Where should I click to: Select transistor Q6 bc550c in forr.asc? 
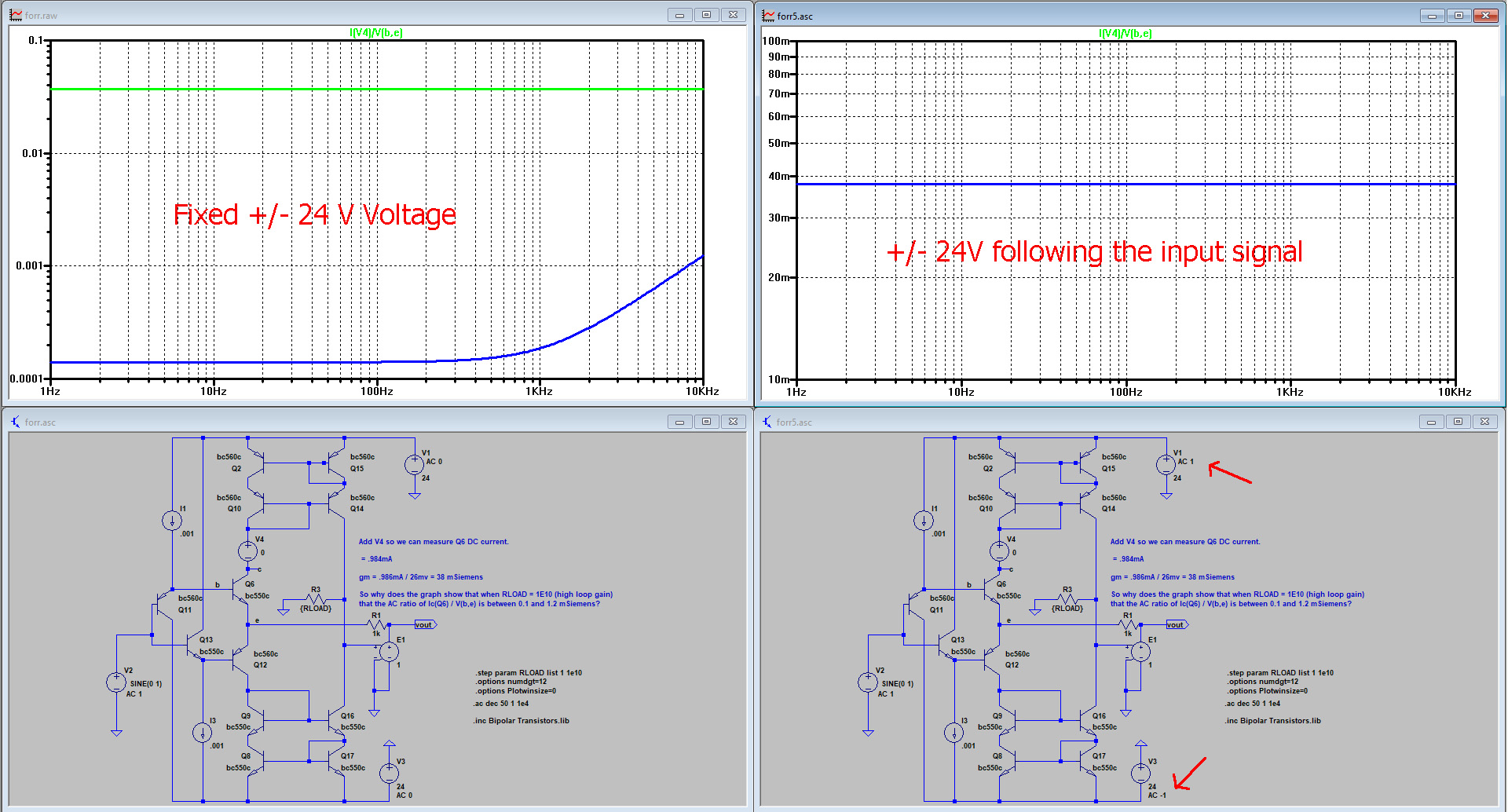tap(240, 590)
